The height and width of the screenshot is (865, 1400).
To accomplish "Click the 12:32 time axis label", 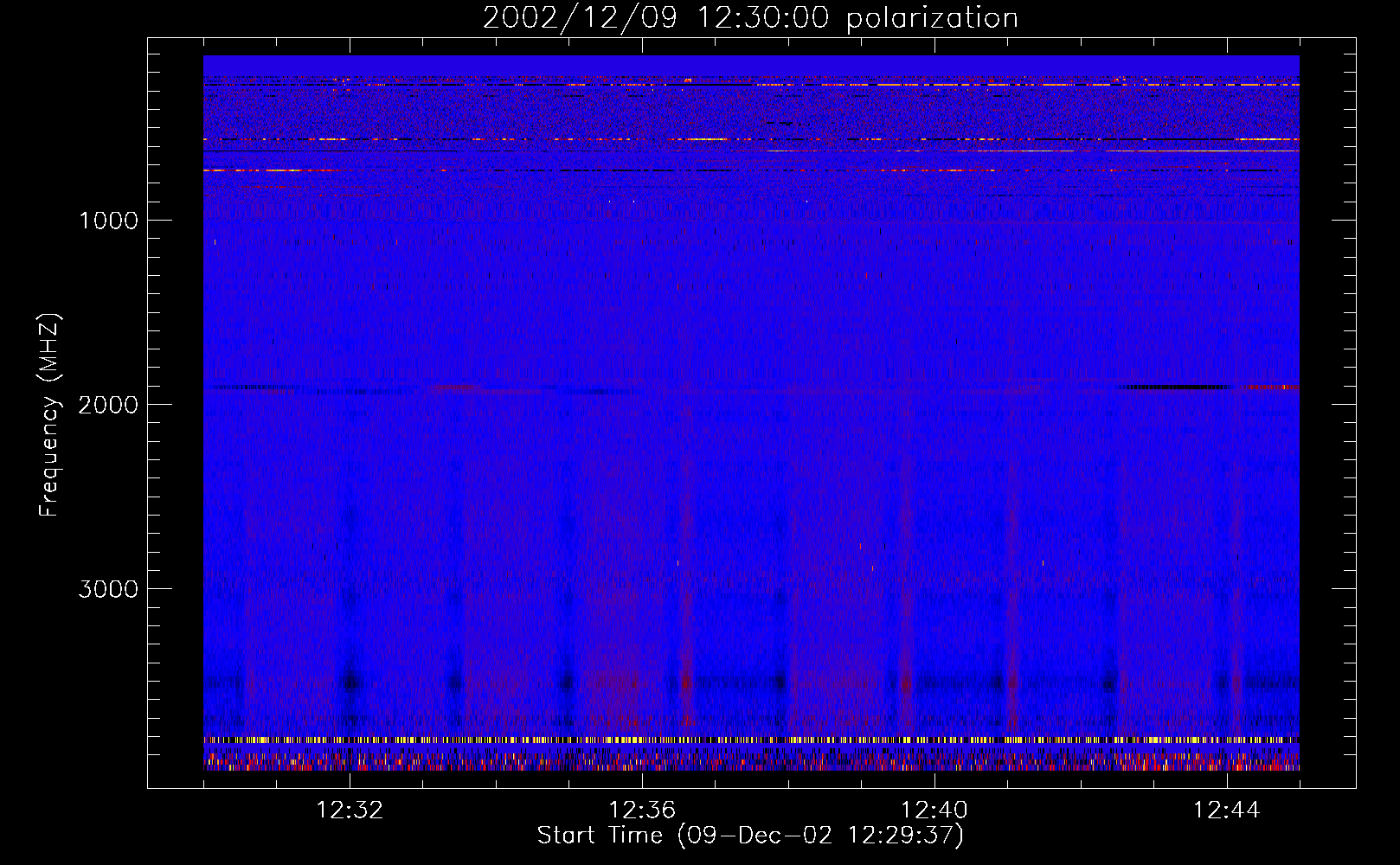I will (x=350, y=811).
